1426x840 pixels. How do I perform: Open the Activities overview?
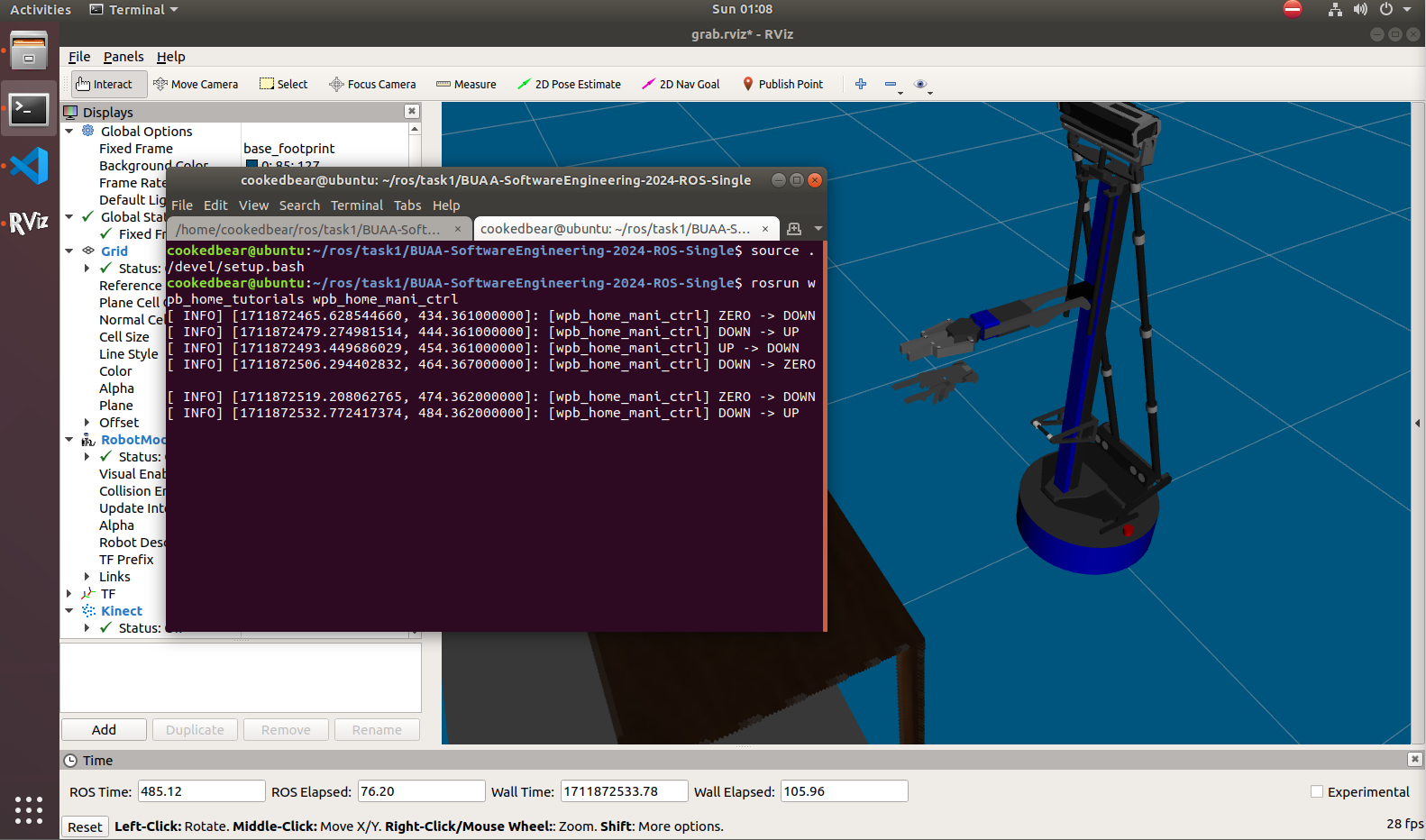41,9
